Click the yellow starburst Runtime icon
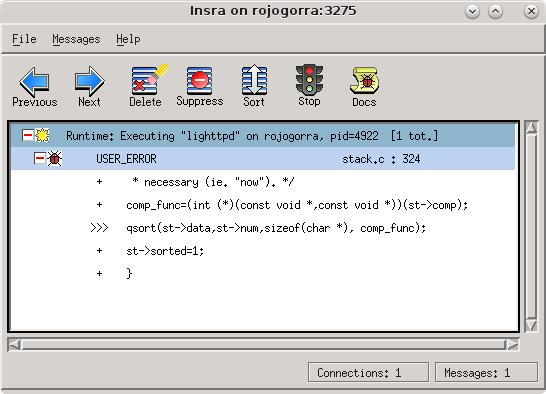This screenshot has width=546, height=394. pos(42,135)
